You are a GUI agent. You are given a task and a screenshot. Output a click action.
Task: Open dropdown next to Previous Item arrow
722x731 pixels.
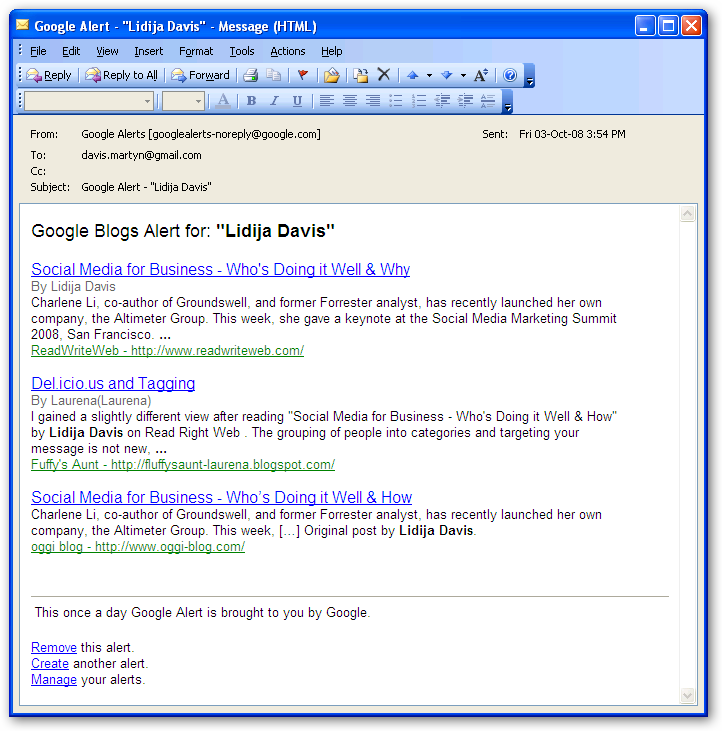[x=429, y=75]
